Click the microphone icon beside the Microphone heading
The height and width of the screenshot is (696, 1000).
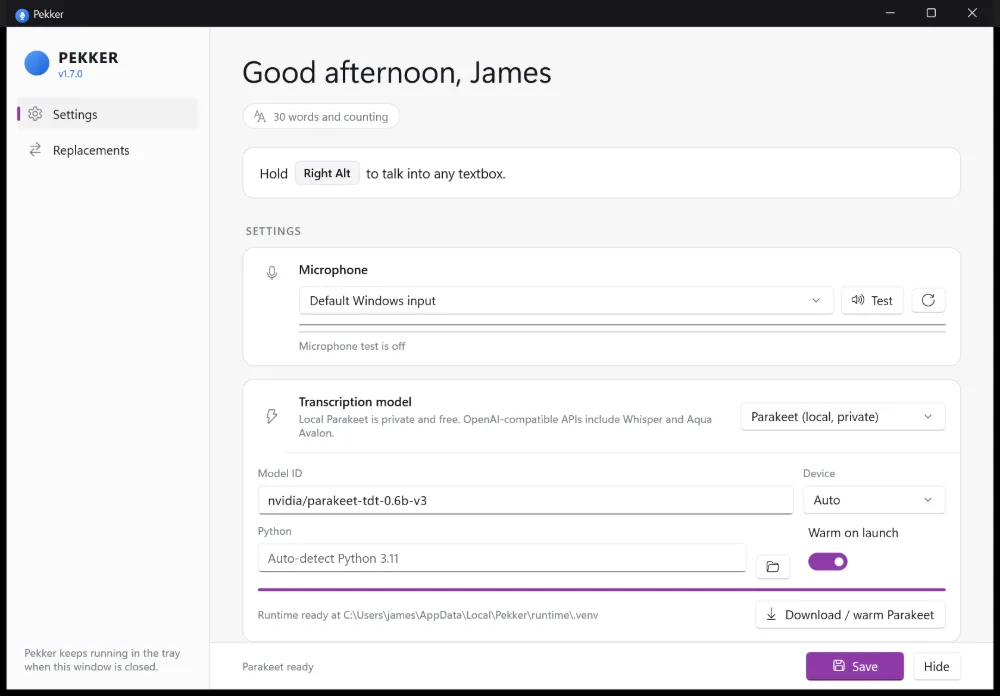[272, 273]
